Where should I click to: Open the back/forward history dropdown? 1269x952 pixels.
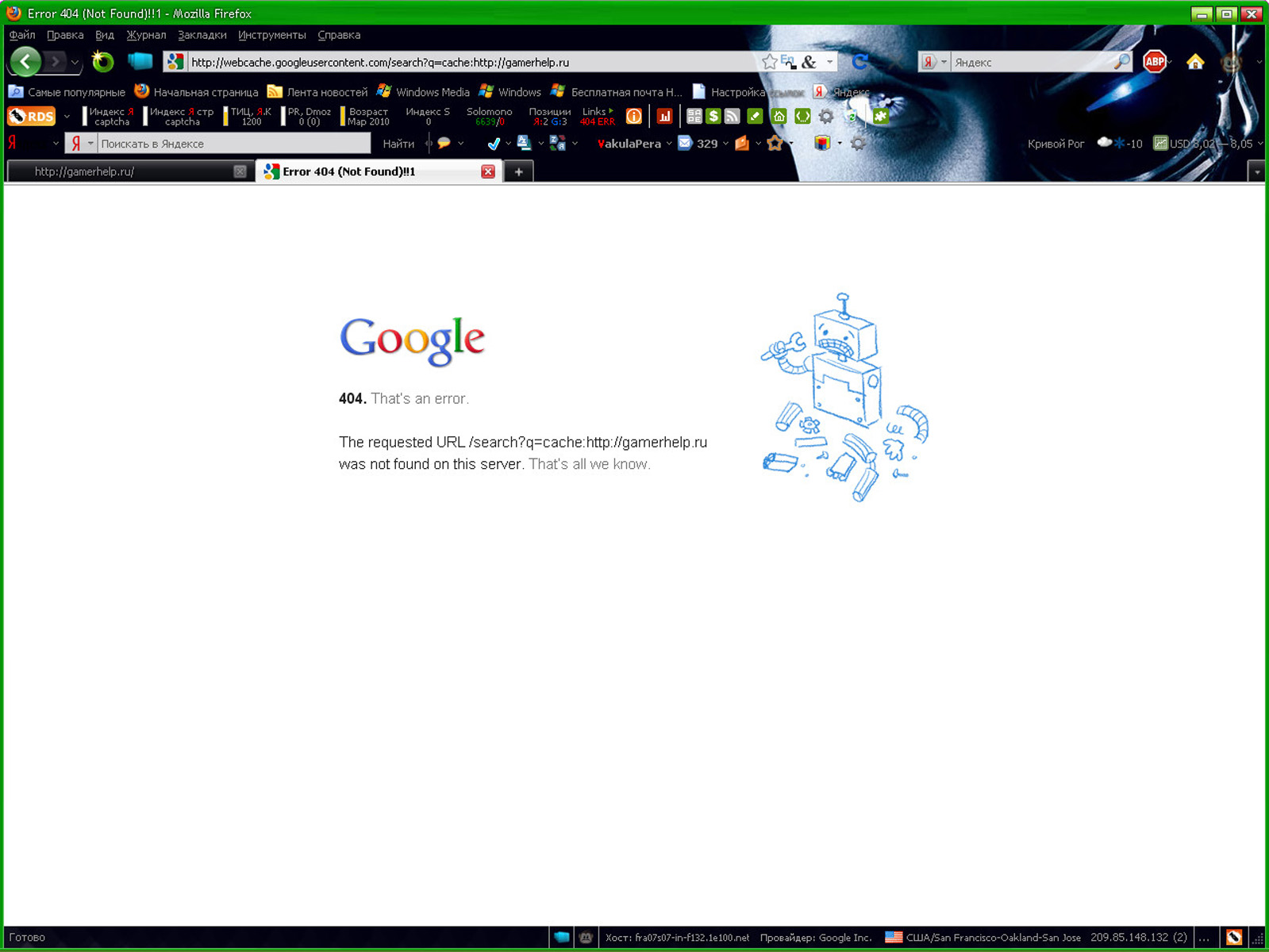[x=75, y=62]
